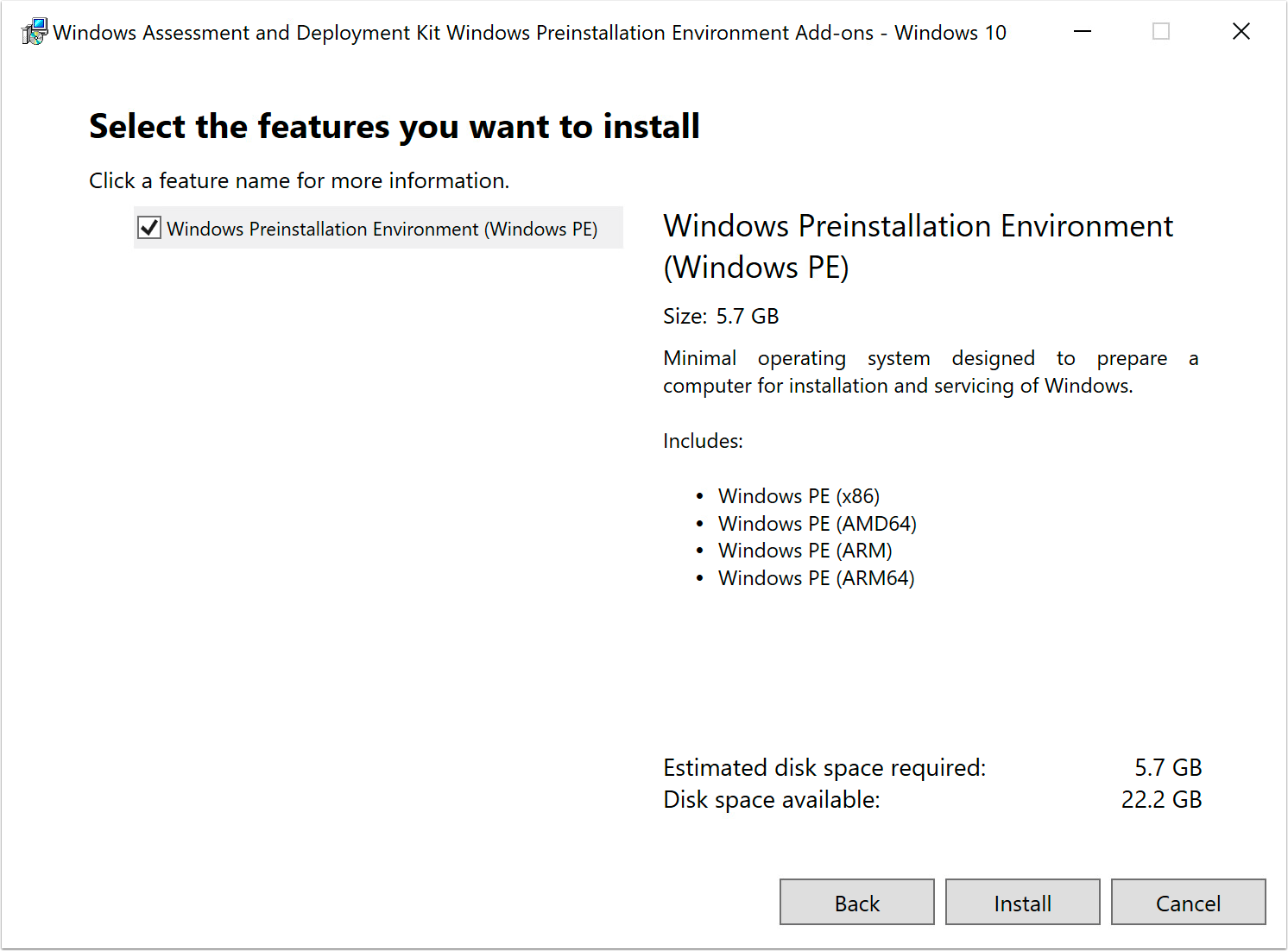The image size is (1288, 951).
Task: Click the Estimated disk space required value
Action: coord(1168,767)
